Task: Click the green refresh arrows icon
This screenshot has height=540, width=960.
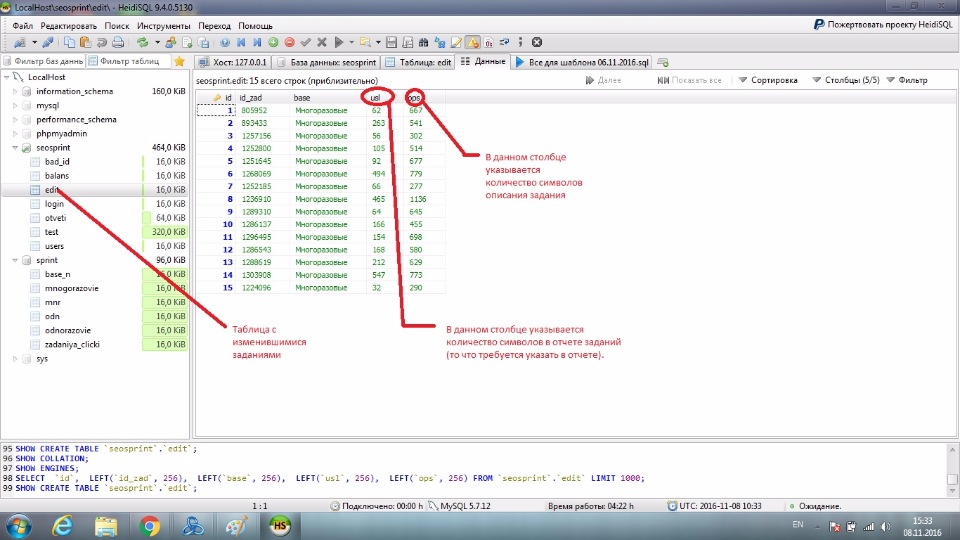Action: [x=142, y=42]
